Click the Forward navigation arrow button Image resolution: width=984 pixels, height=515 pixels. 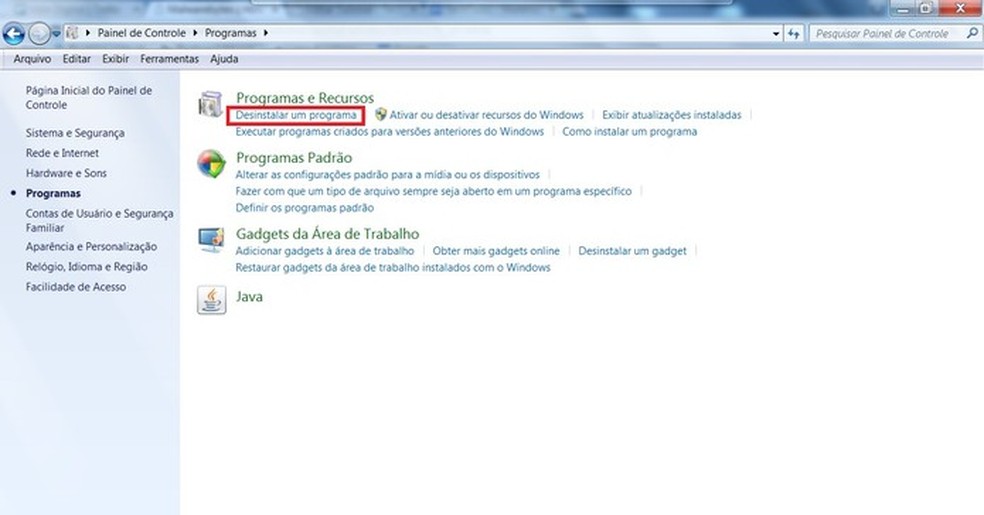pos(39,34)
